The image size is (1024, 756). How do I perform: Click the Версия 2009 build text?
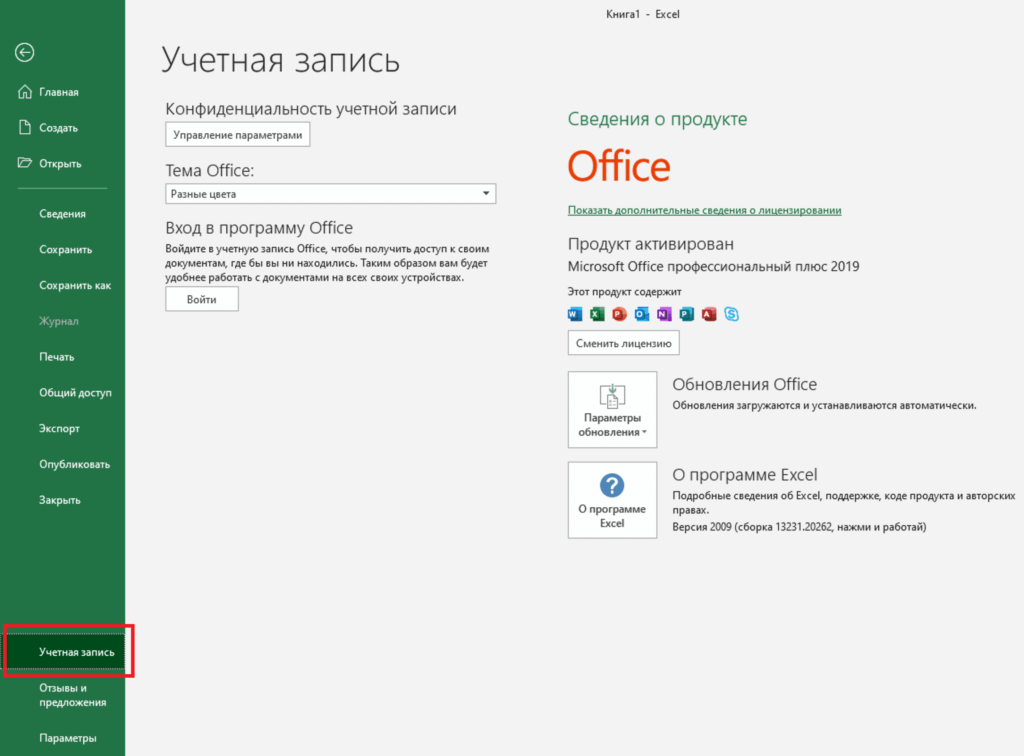(x=799, y=527)
